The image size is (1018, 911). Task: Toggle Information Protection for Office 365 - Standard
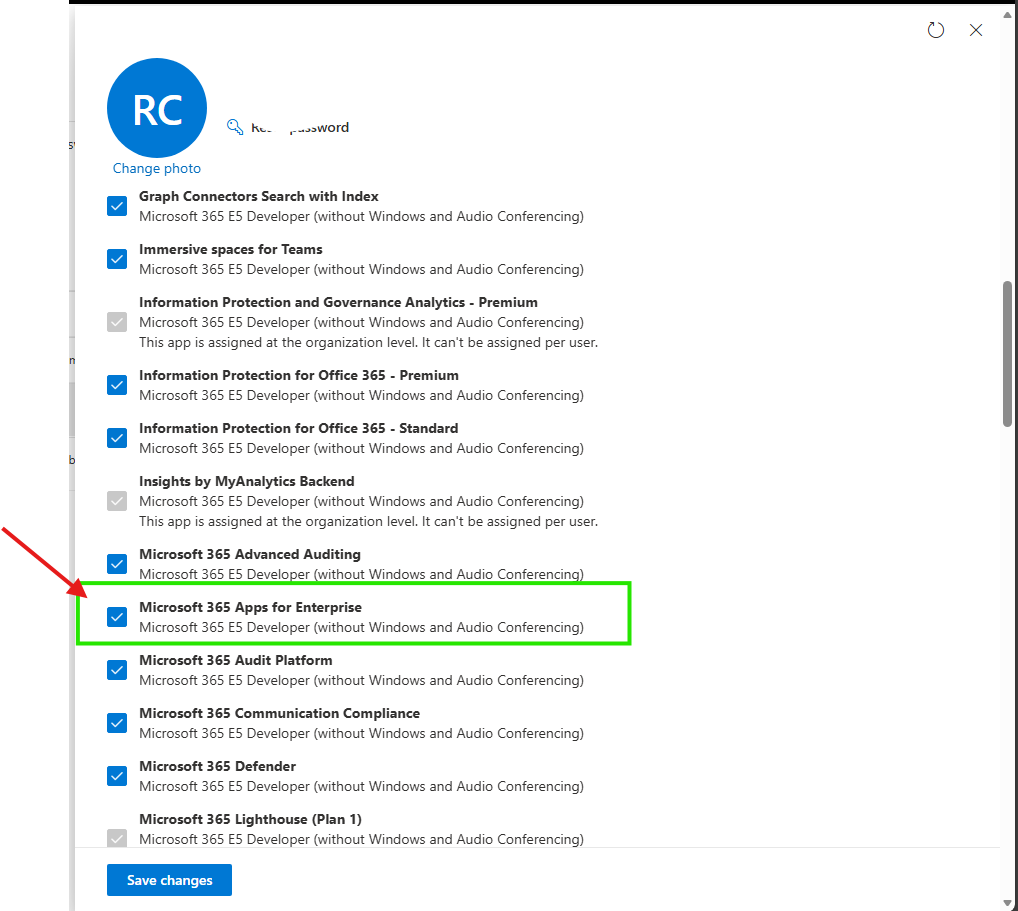(117, 438)
